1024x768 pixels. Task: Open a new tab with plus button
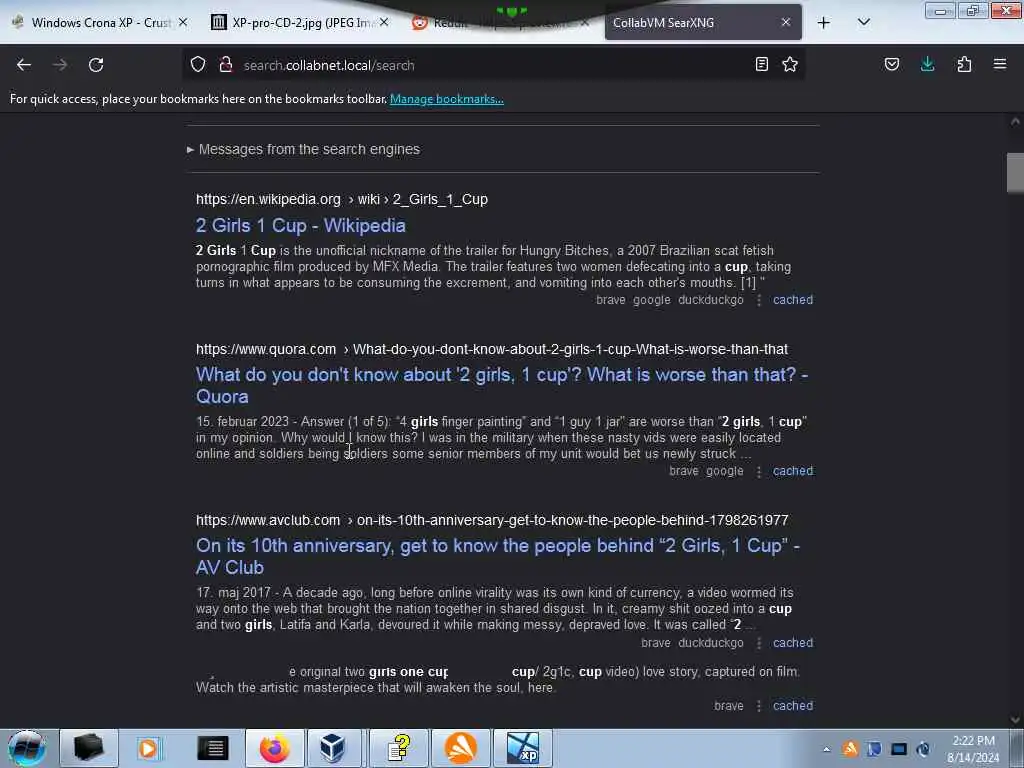(824, 23)
